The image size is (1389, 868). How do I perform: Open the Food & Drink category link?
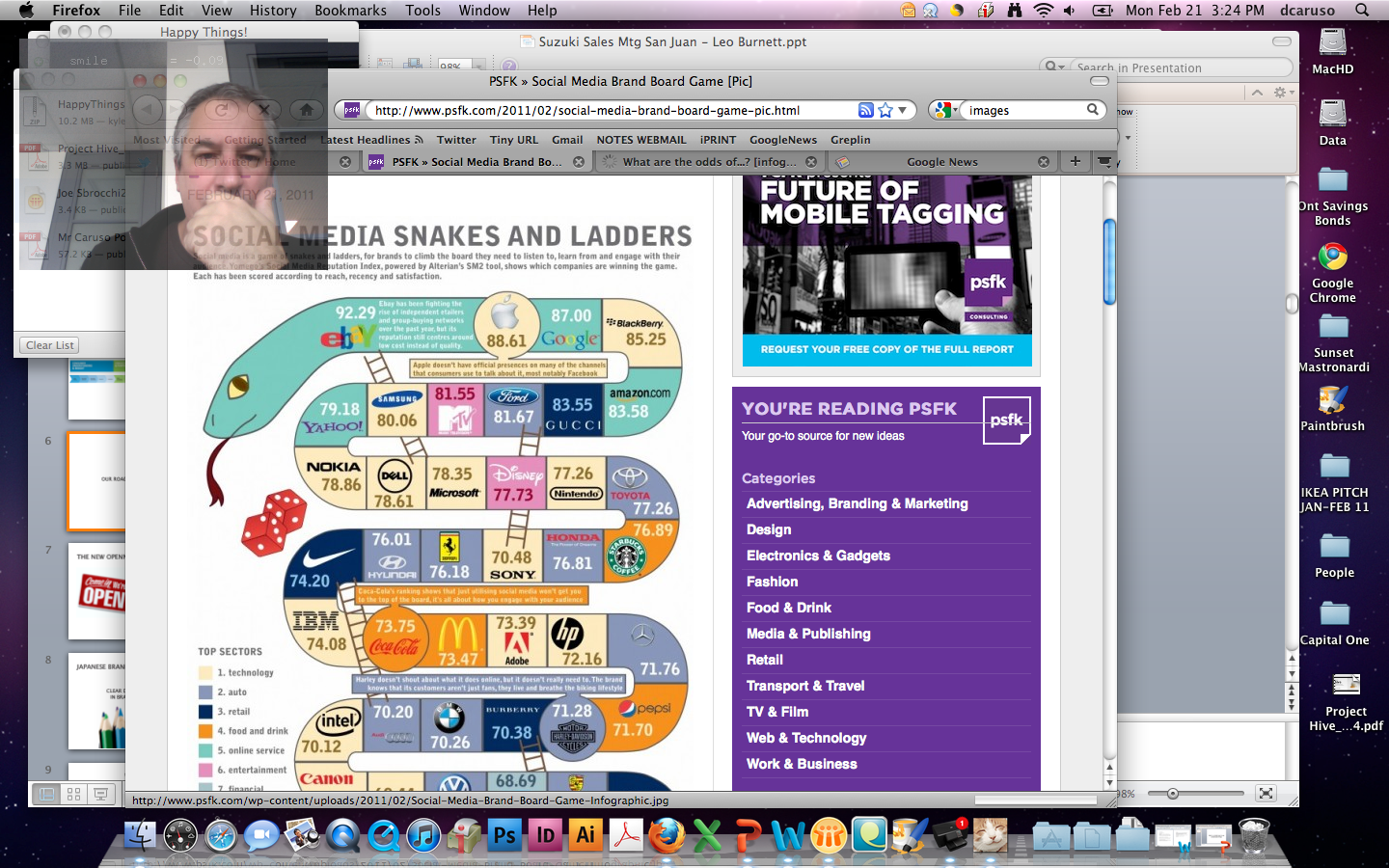pos(788,608)
